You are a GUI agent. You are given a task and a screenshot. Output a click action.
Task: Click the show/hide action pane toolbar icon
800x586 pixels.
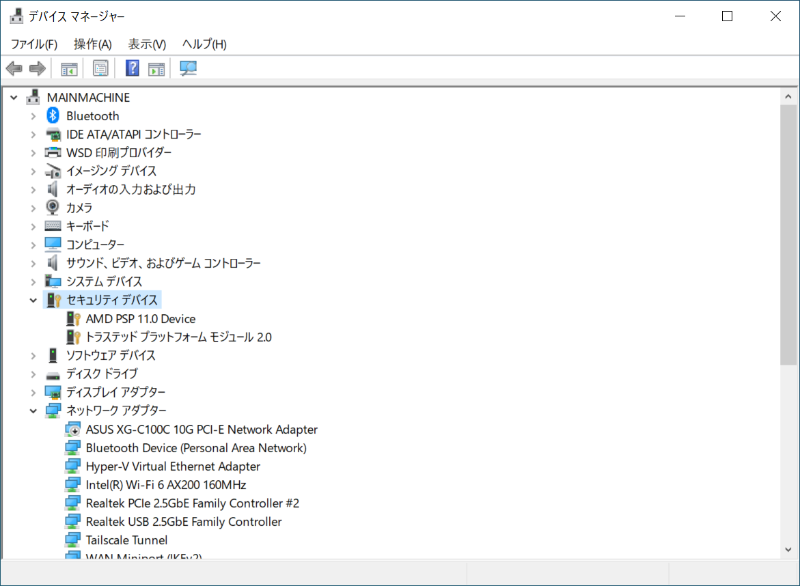coord(156,69)
